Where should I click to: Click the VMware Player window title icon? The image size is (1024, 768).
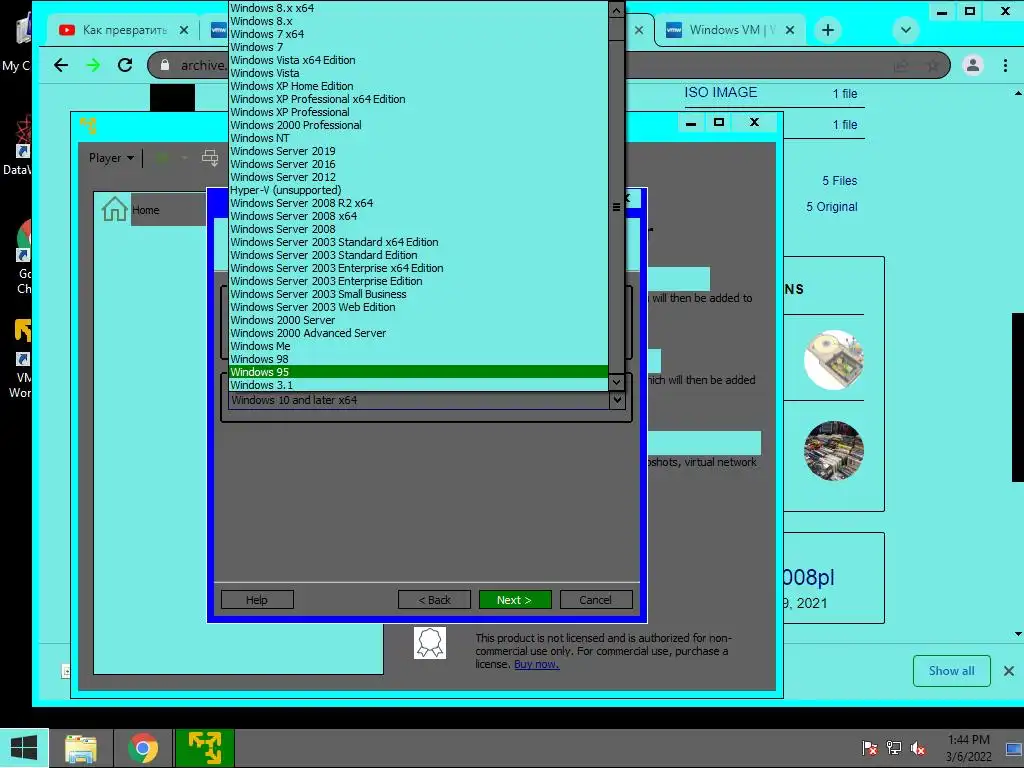[x=88, y=125]
